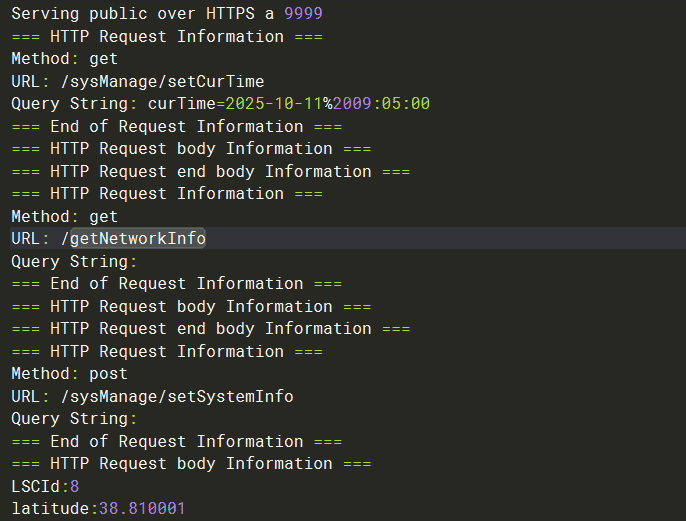Click "Method: get" above the getNetworkInfo URL
686x521 pixels.
(65, 217)
